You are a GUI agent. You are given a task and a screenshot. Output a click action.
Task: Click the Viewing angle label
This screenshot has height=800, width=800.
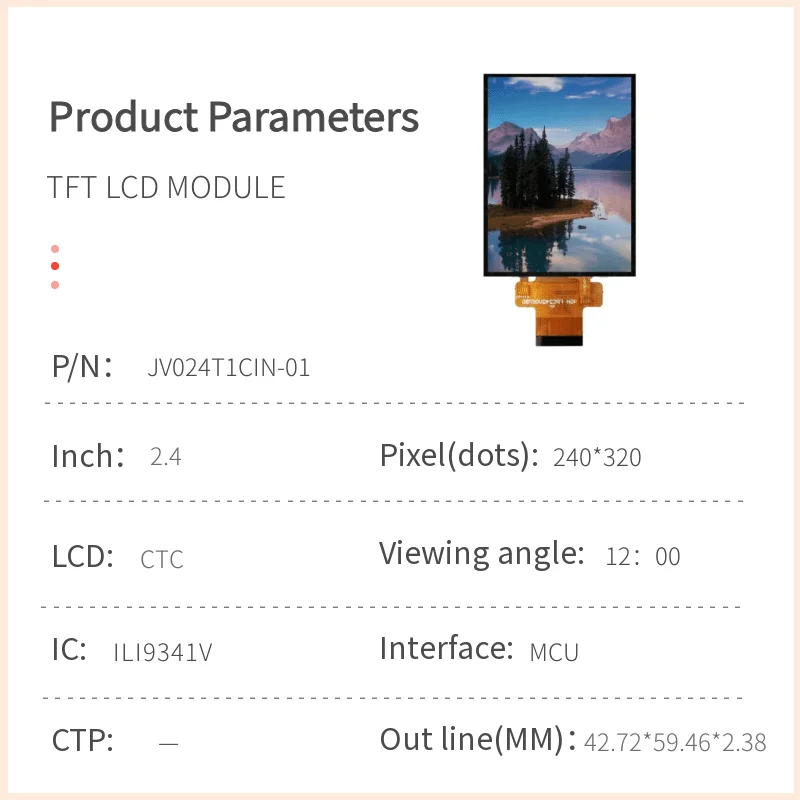pos(481,553)
